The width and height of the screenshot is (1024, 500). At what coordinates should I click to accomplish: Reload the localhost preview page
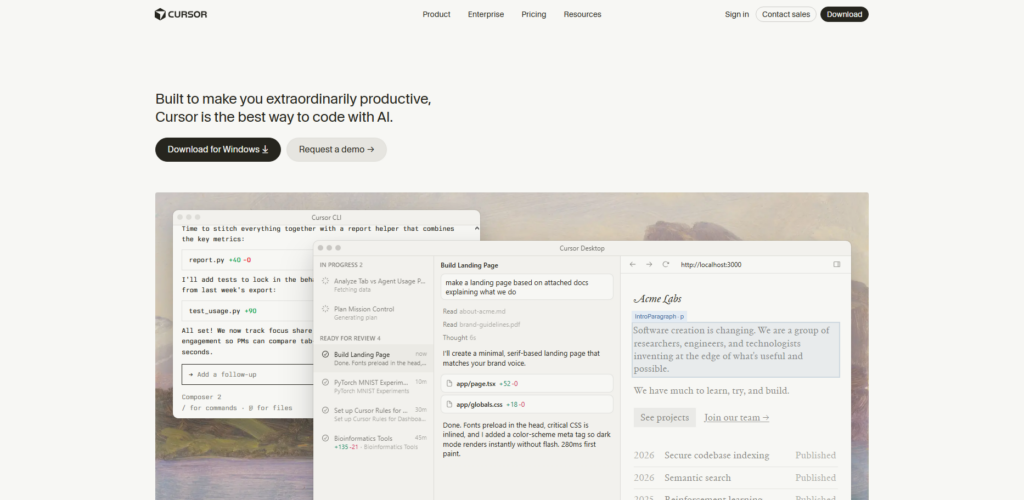(665, 264)
